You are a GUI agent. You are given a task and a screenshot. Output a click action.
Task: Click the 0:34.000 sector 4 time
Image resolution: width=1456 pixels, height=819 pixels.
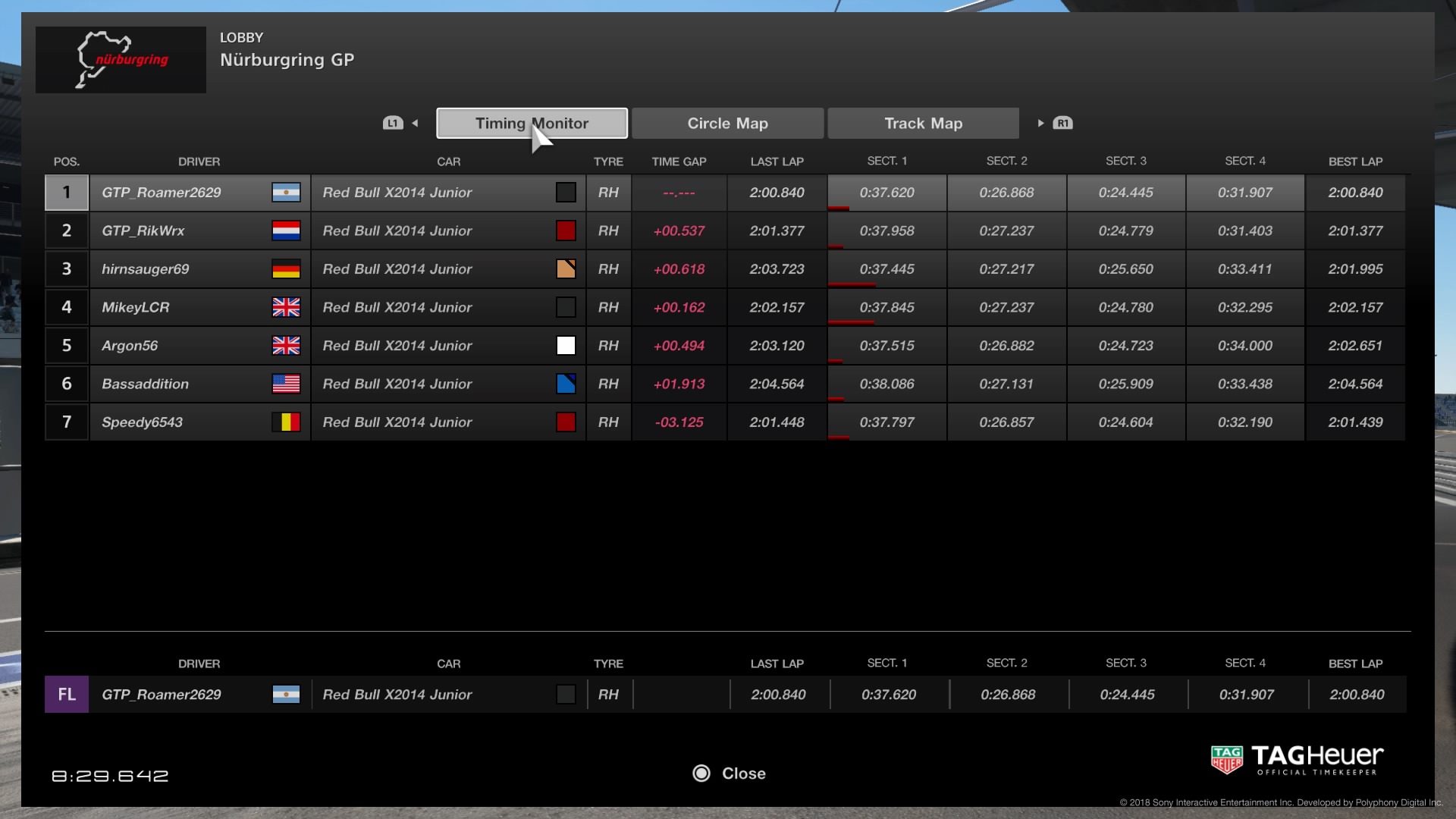click(1245, 346)
